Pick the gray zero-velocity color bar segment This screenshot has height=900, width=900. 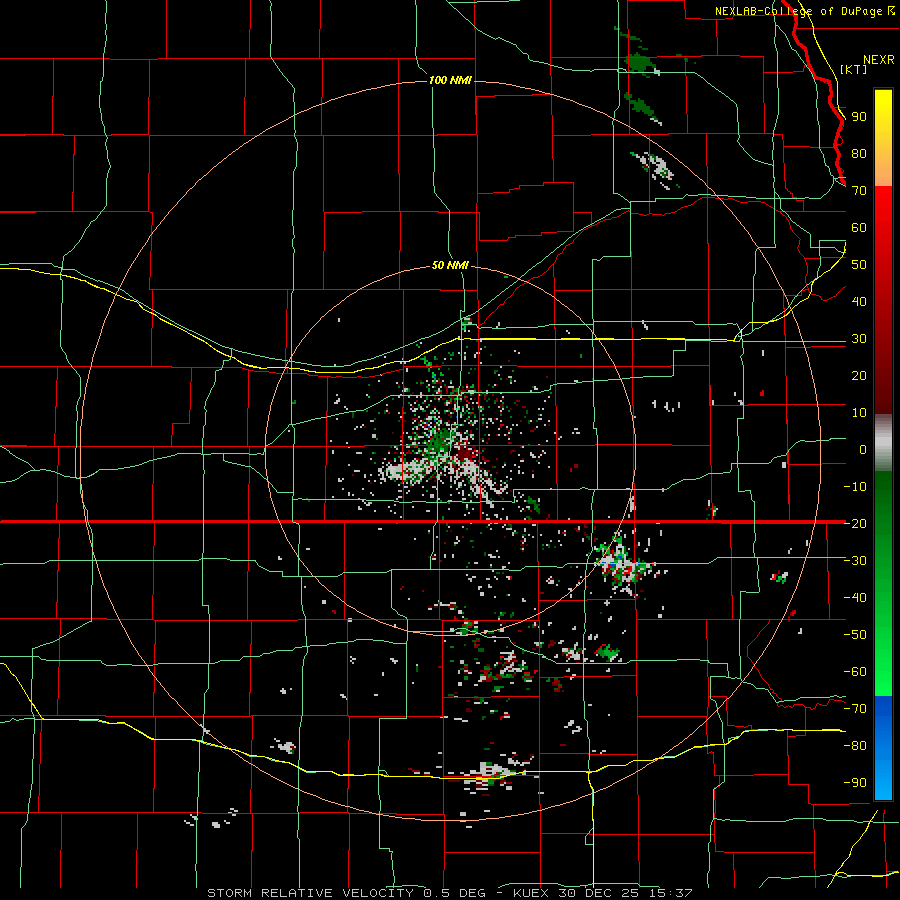(x=883, y=443)
